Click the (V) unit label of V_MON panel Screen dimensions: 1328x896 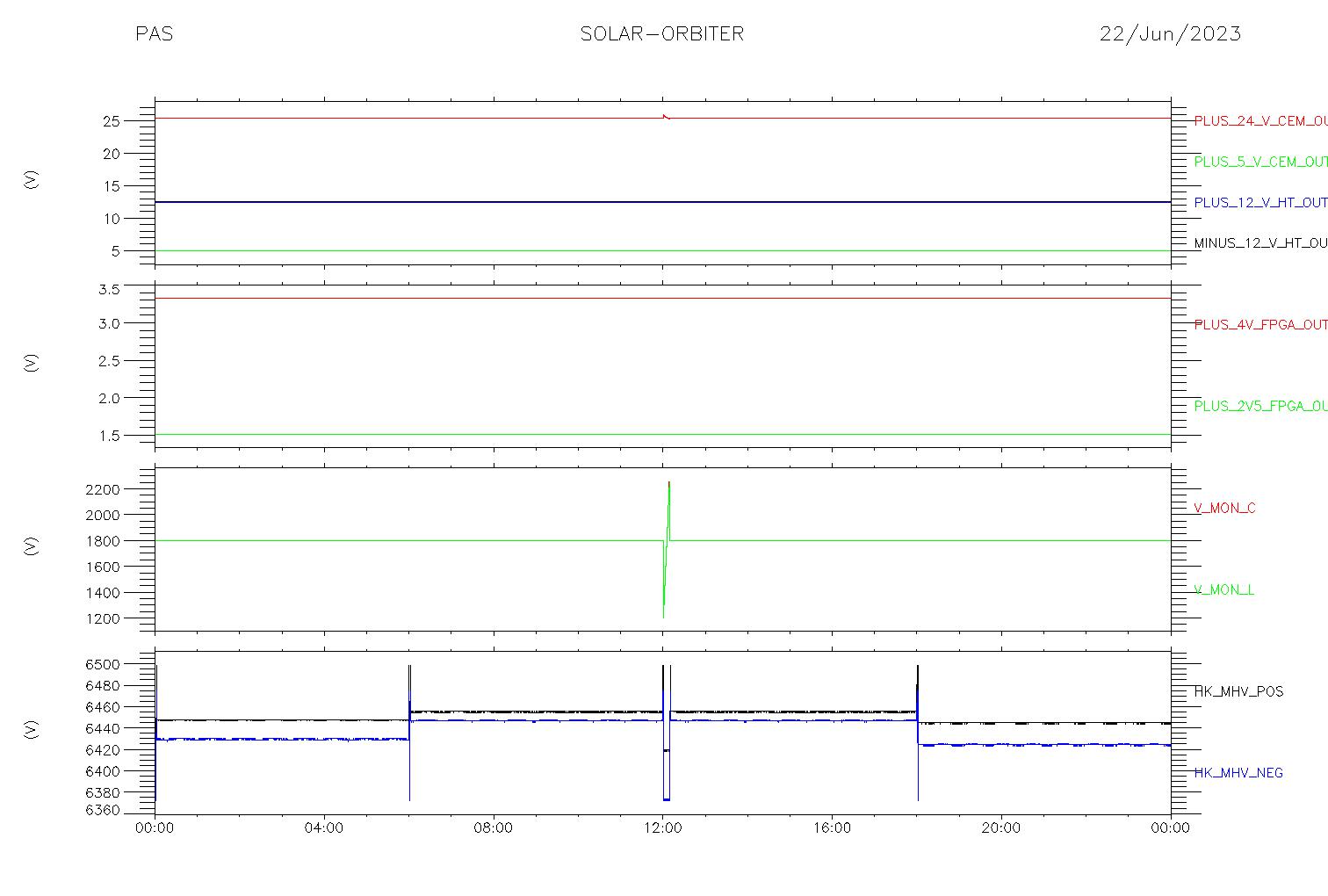point(32,546)
